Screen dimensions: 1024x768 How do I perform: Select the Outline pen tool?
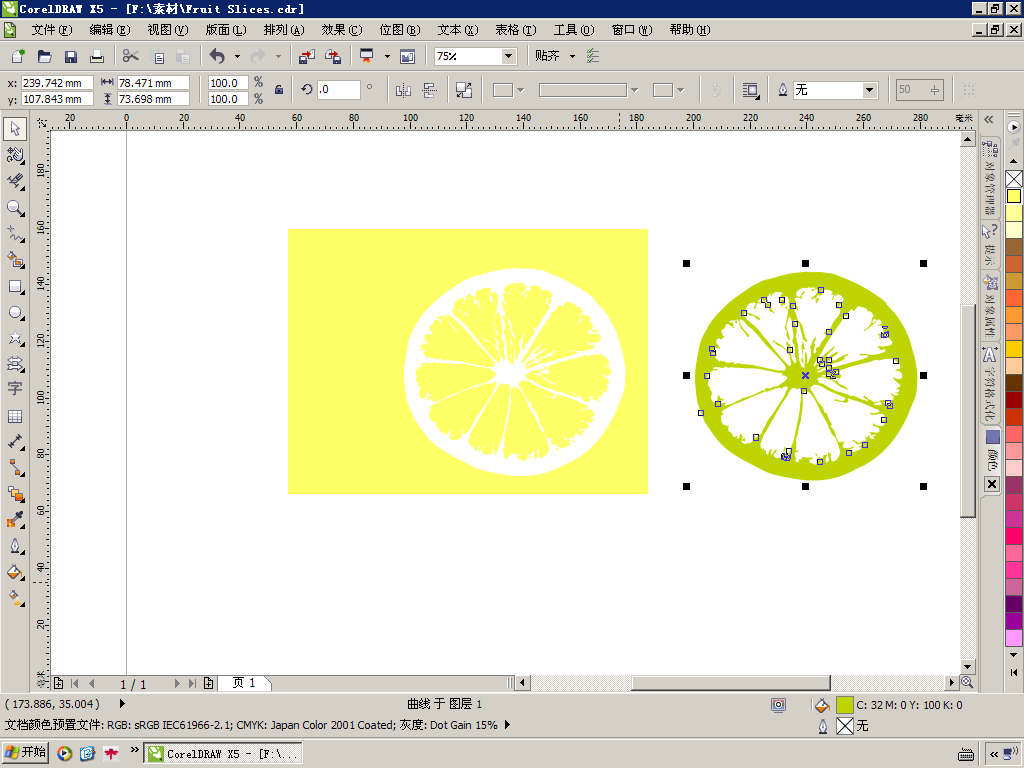14,546
